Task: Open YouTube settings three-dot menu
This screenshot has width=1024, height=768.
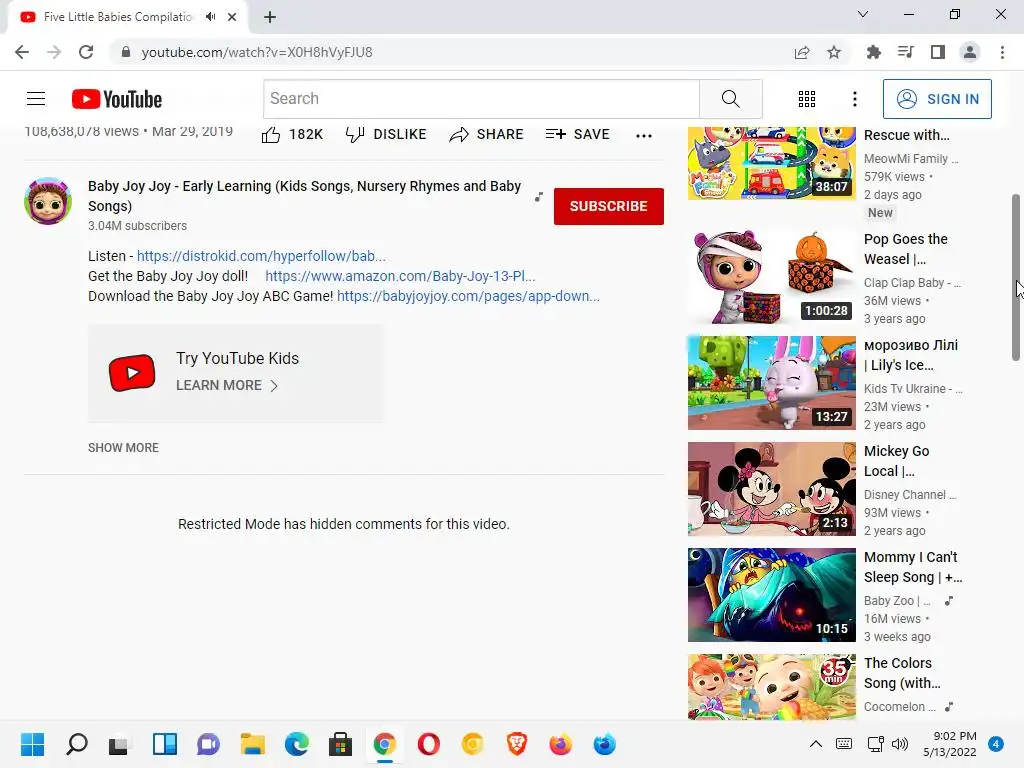Action: click(854, 99)
